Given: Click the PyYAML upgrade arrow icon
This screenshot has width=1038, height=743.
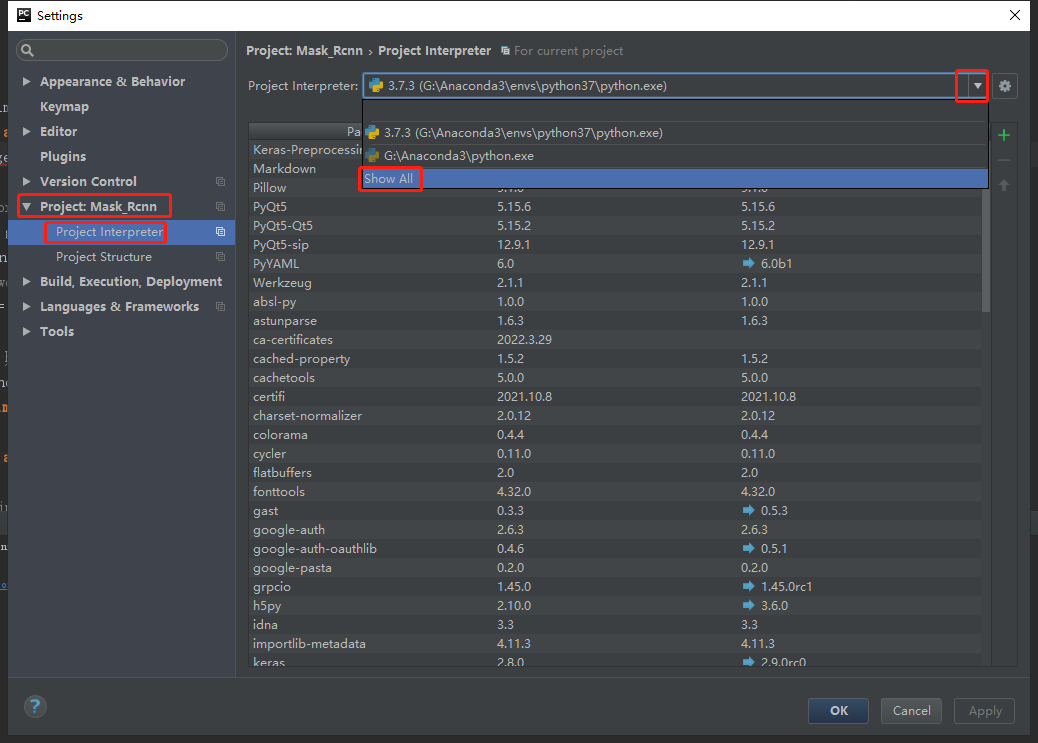Looking at the screenshot, I should click(748, 264).
